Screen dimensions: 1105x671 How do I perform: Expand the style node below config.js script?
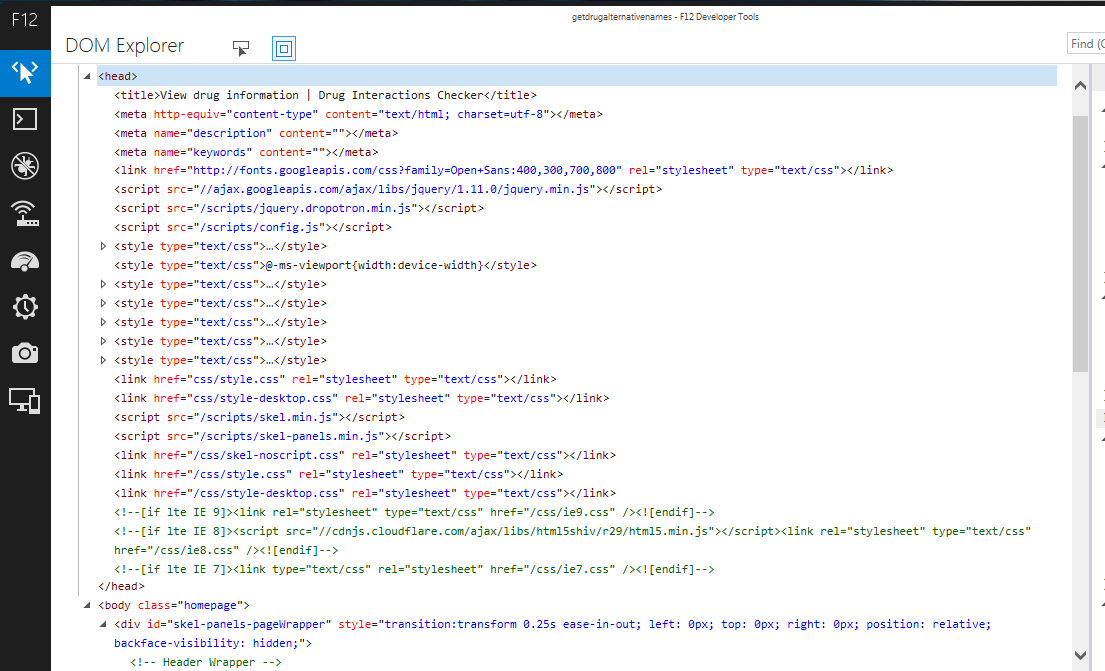[104, 246]
